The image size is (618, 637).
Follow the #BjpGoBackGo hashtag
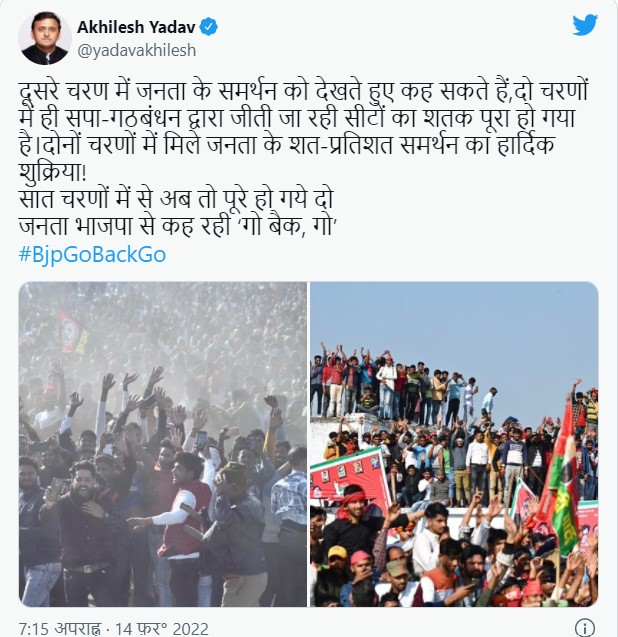click(93, 255)
